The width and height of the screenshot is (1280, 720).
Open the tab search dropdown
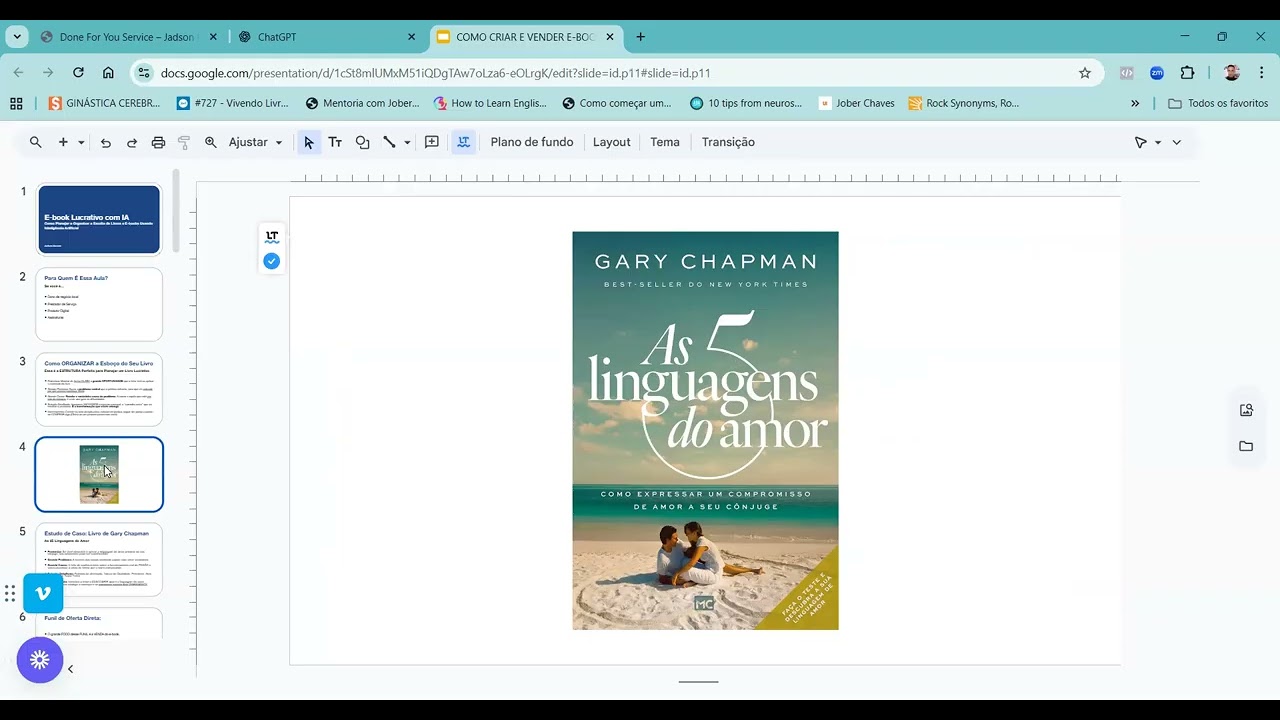17,37
